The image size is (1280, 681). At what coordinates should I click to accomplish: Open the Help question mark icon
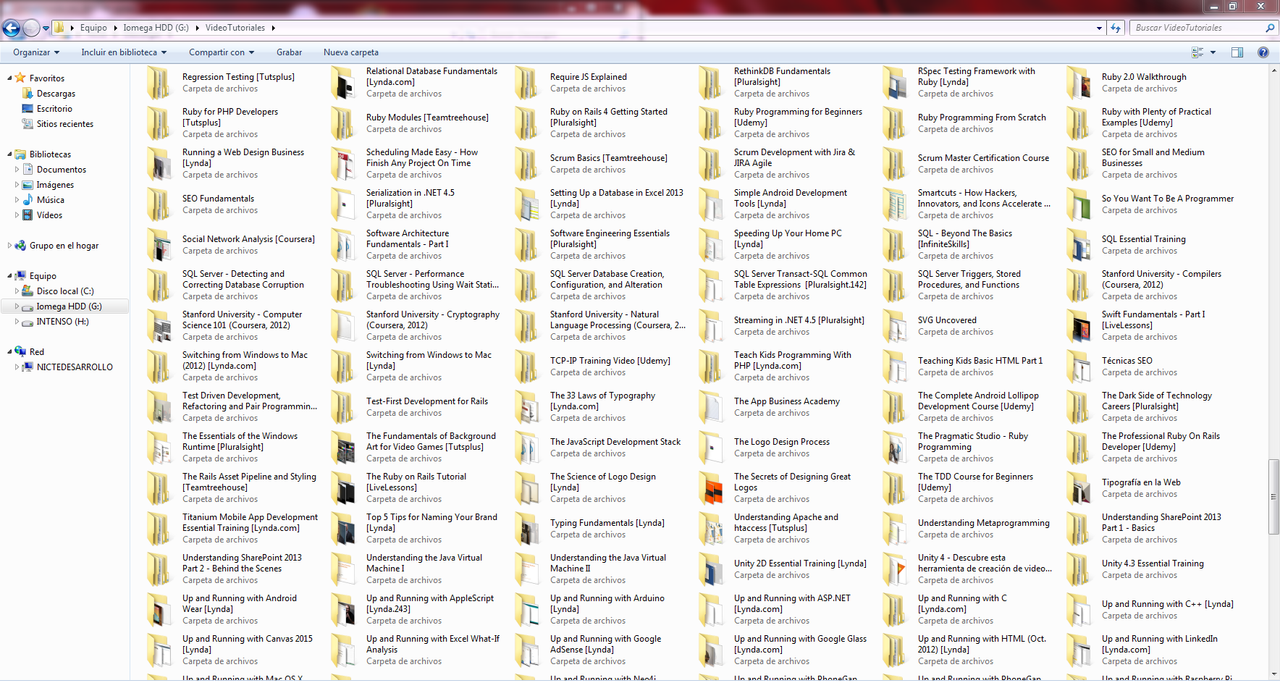coord(1263,52)
